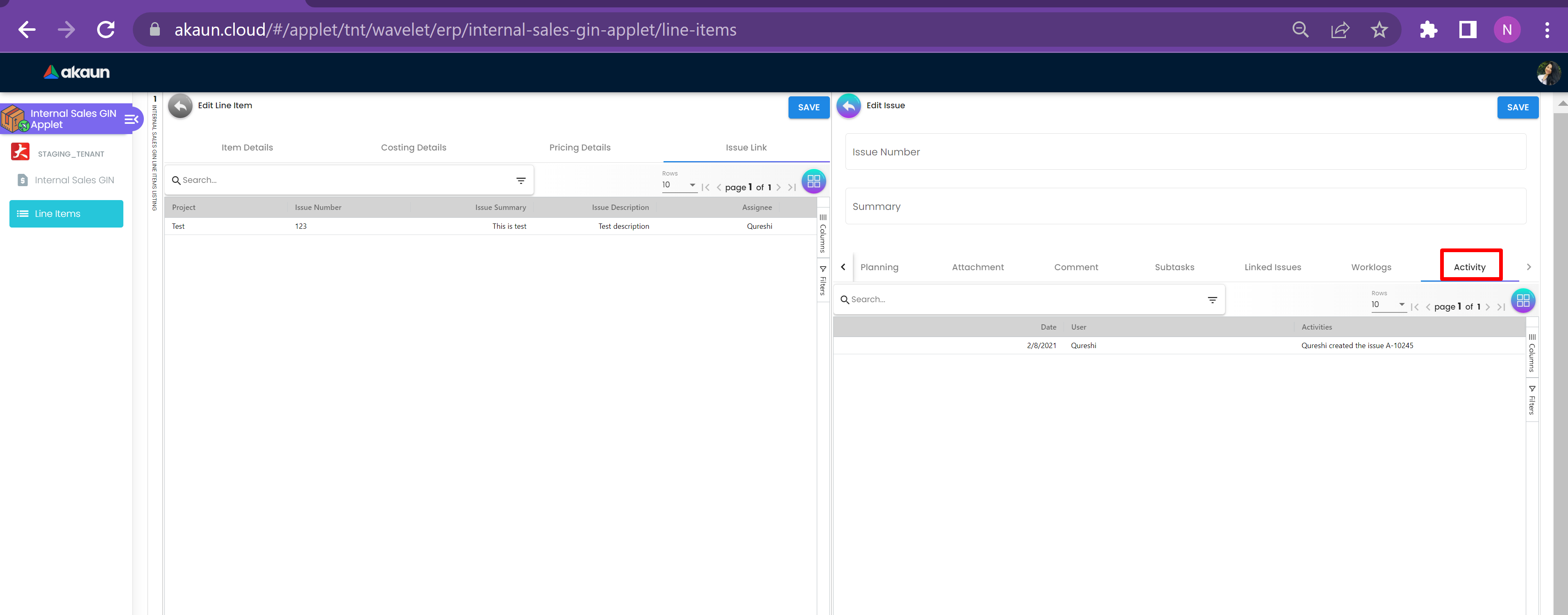Click the Edit Issue back arrow

tap(848, 106)
